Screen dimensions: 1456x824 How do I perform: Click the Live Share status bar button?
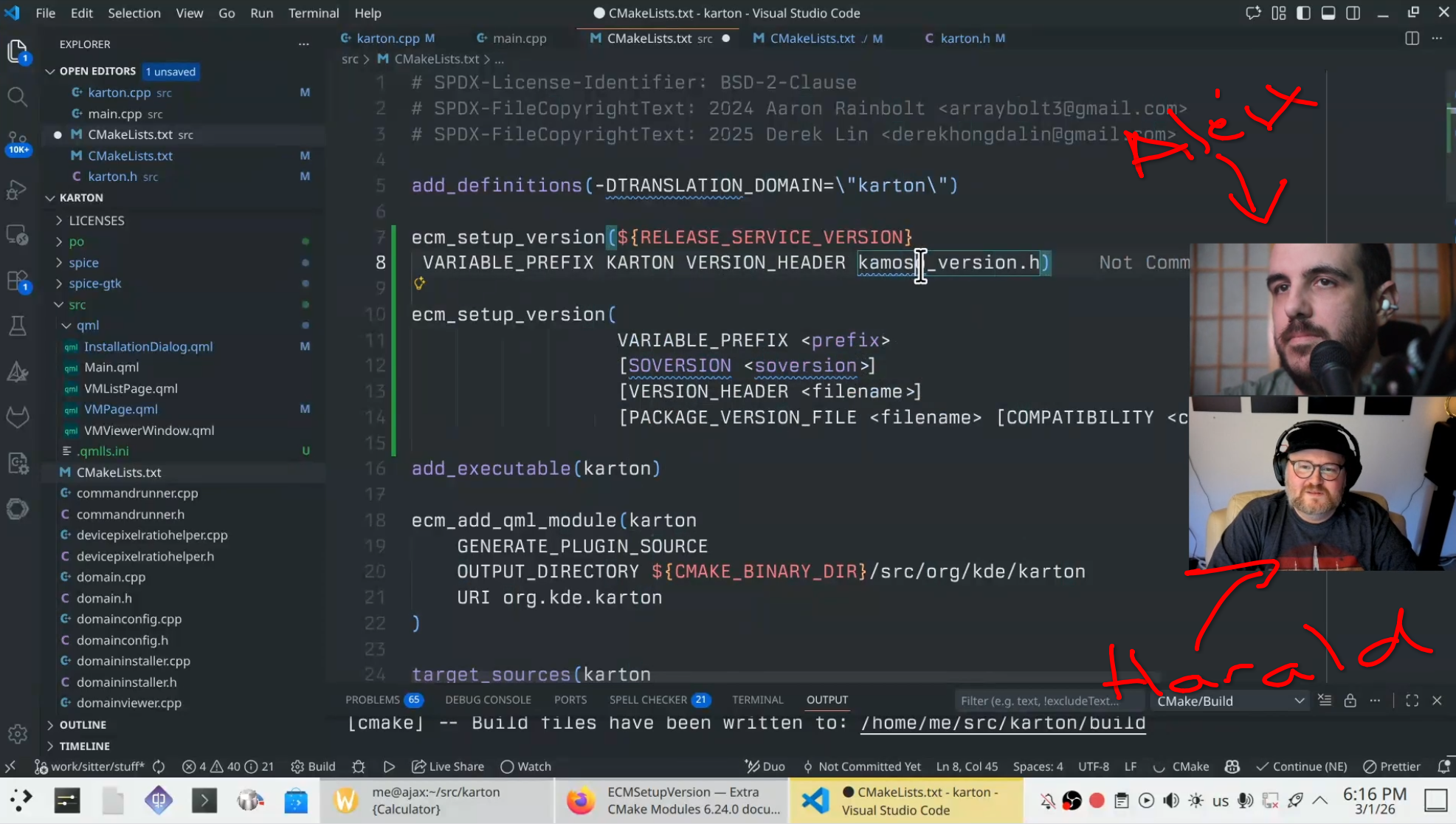(448, 766)
